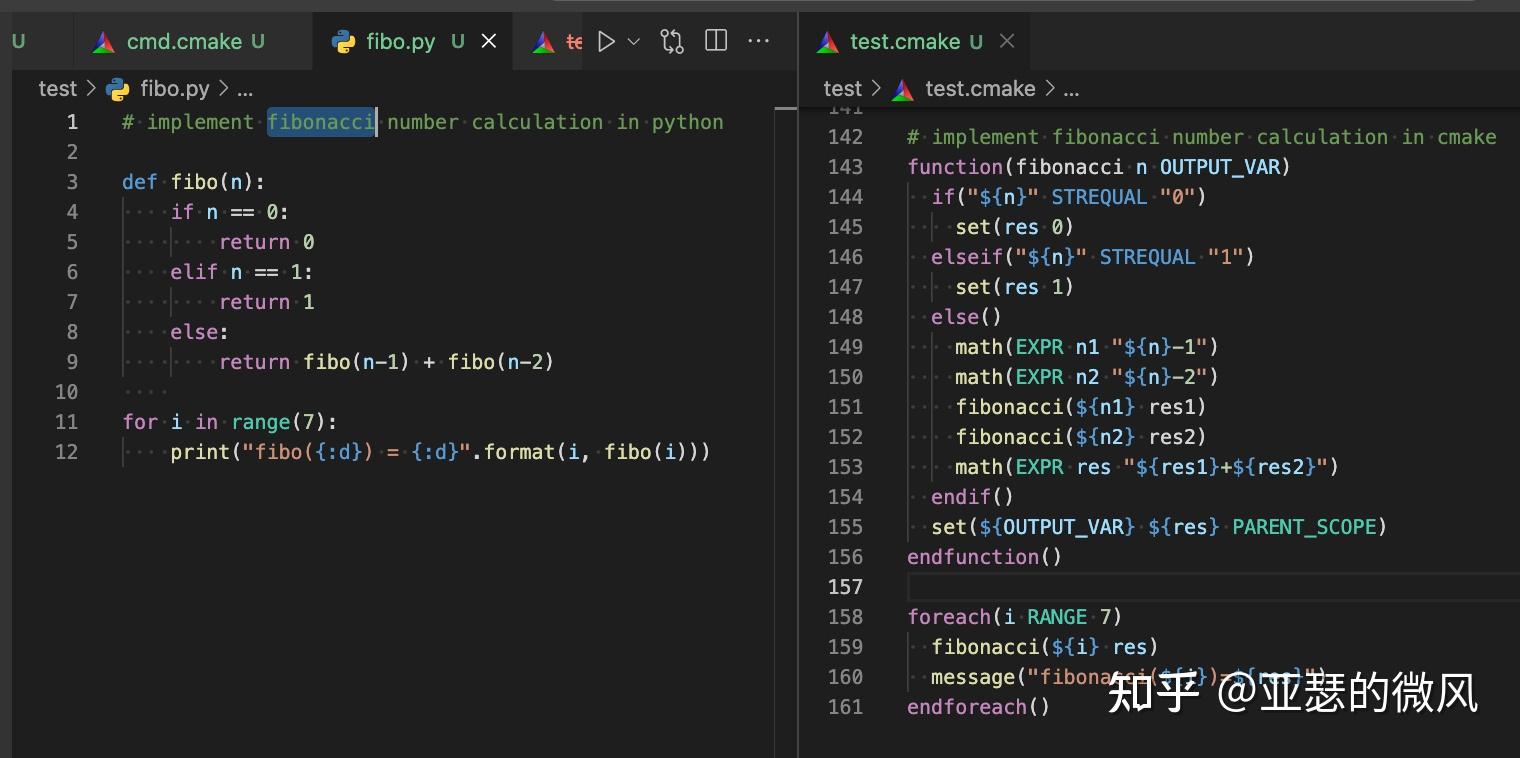
Task: Expand the breadcrumb ellipsis after fibo.py
Action: 245,89
